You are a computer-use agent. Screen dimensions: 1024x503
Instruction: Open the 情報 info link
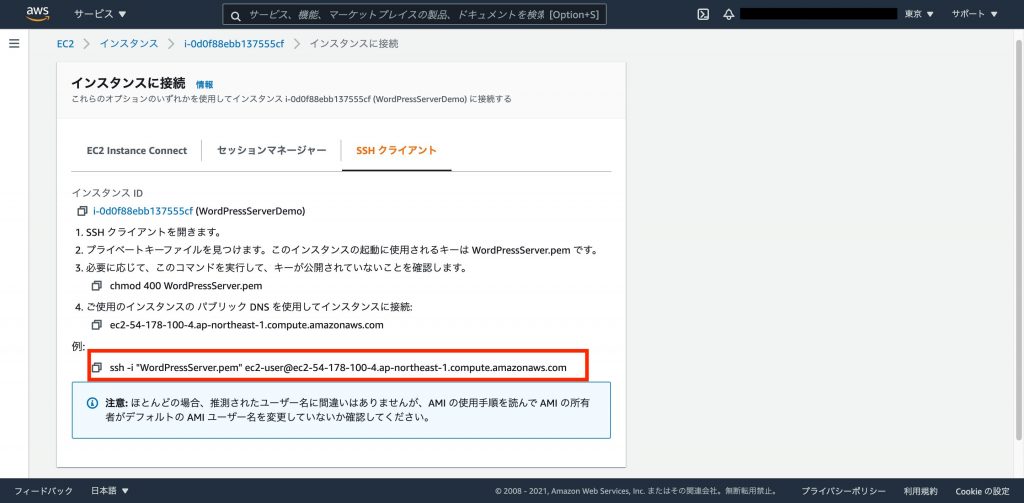point(204,84)
